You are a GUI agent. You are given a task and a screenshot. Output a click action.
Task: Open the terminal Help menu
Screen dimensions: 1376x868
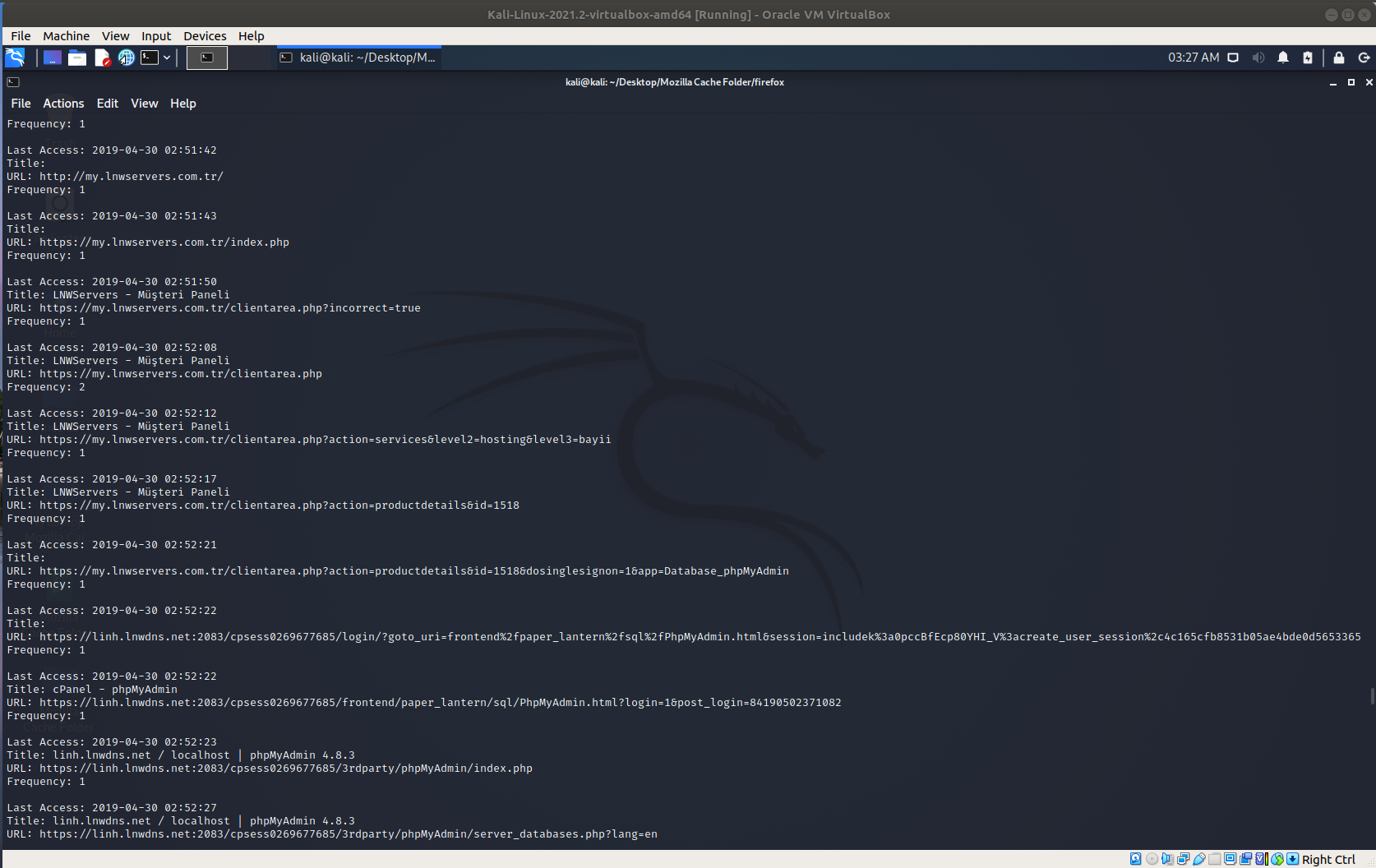[x=182, y=104]
